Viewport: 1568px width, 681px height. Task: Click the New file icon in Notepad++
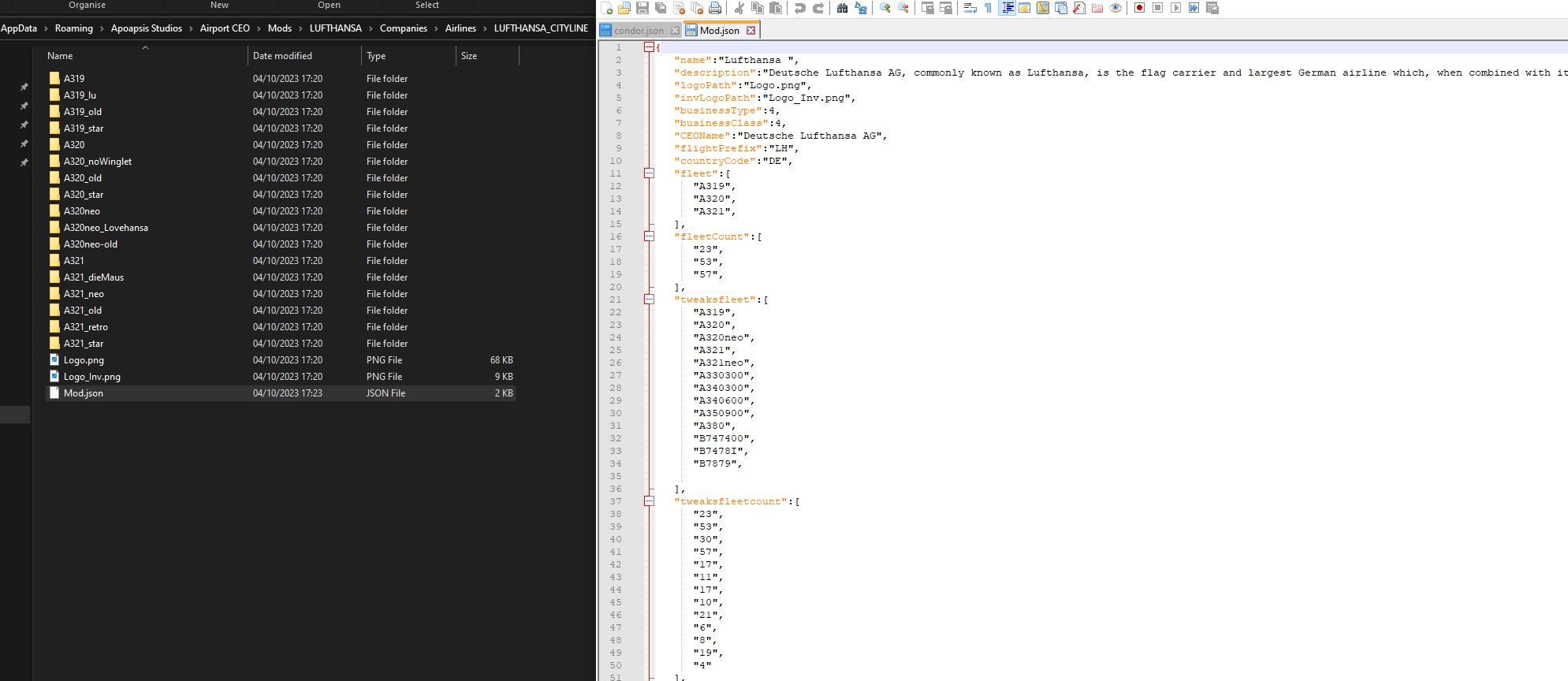point(606,8)
